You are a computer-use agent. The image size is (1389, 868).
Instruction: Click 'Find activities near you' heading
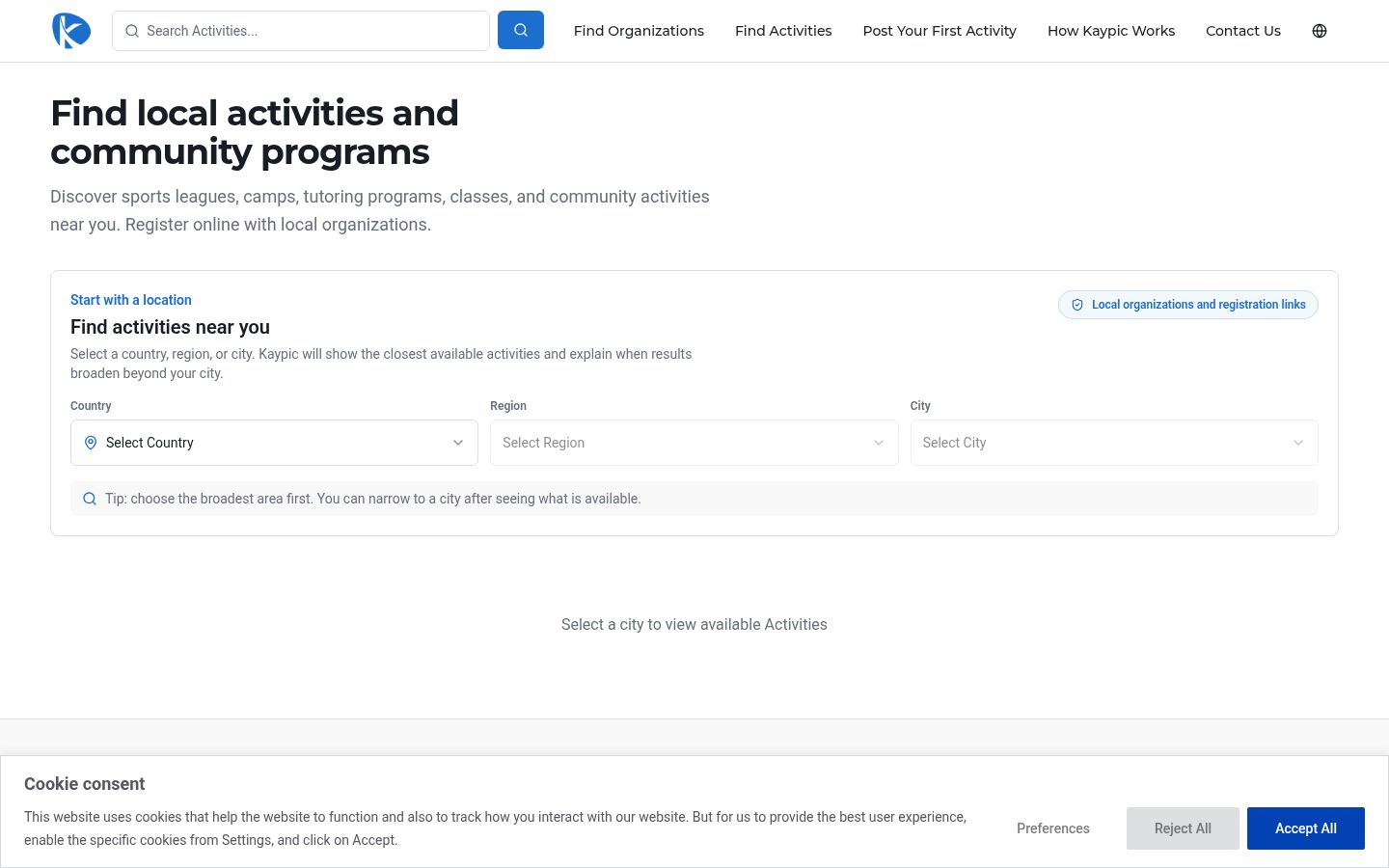tap(170, 327)
